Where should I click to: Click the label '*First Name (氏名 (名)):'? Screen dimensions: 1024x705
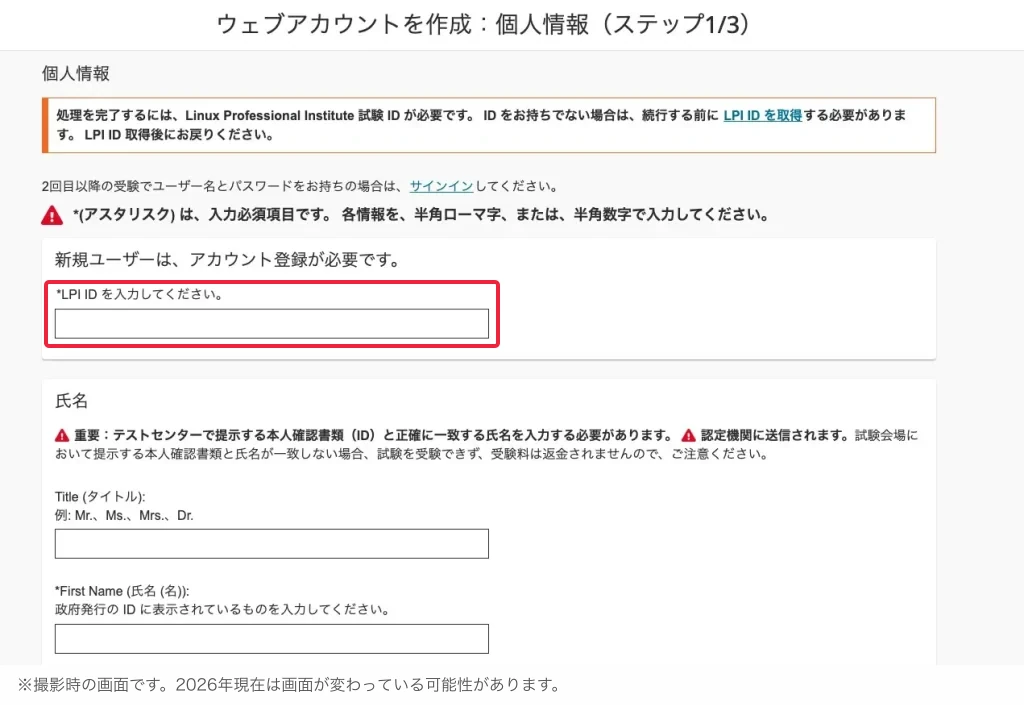(x=122, y=591)
